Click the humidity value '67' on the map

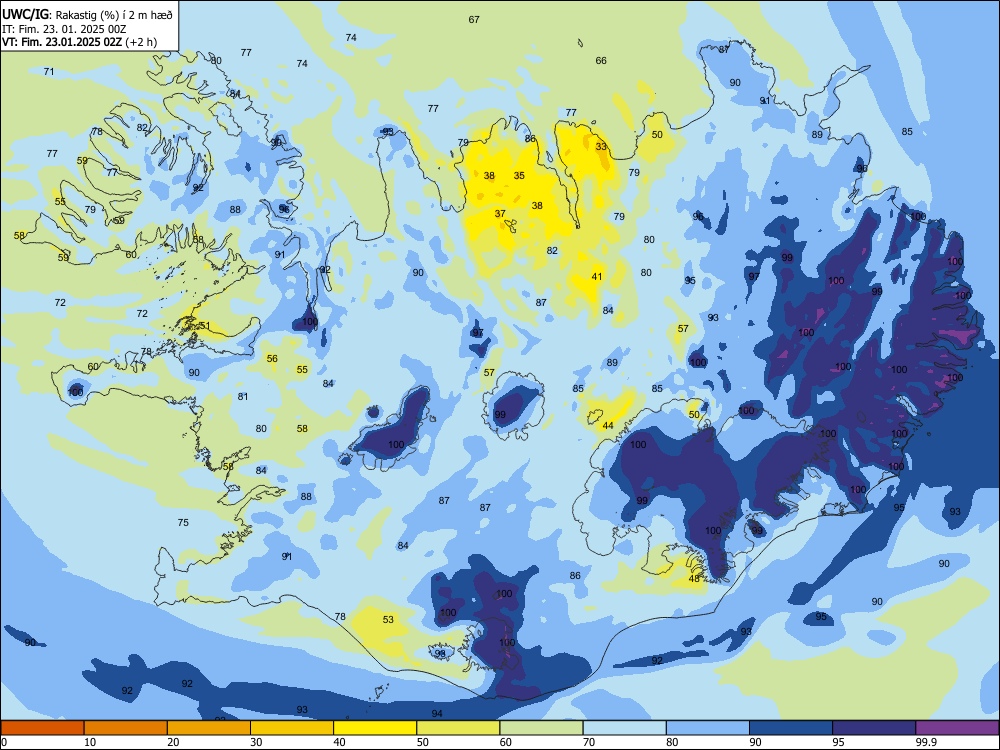[x=474, y=20]
